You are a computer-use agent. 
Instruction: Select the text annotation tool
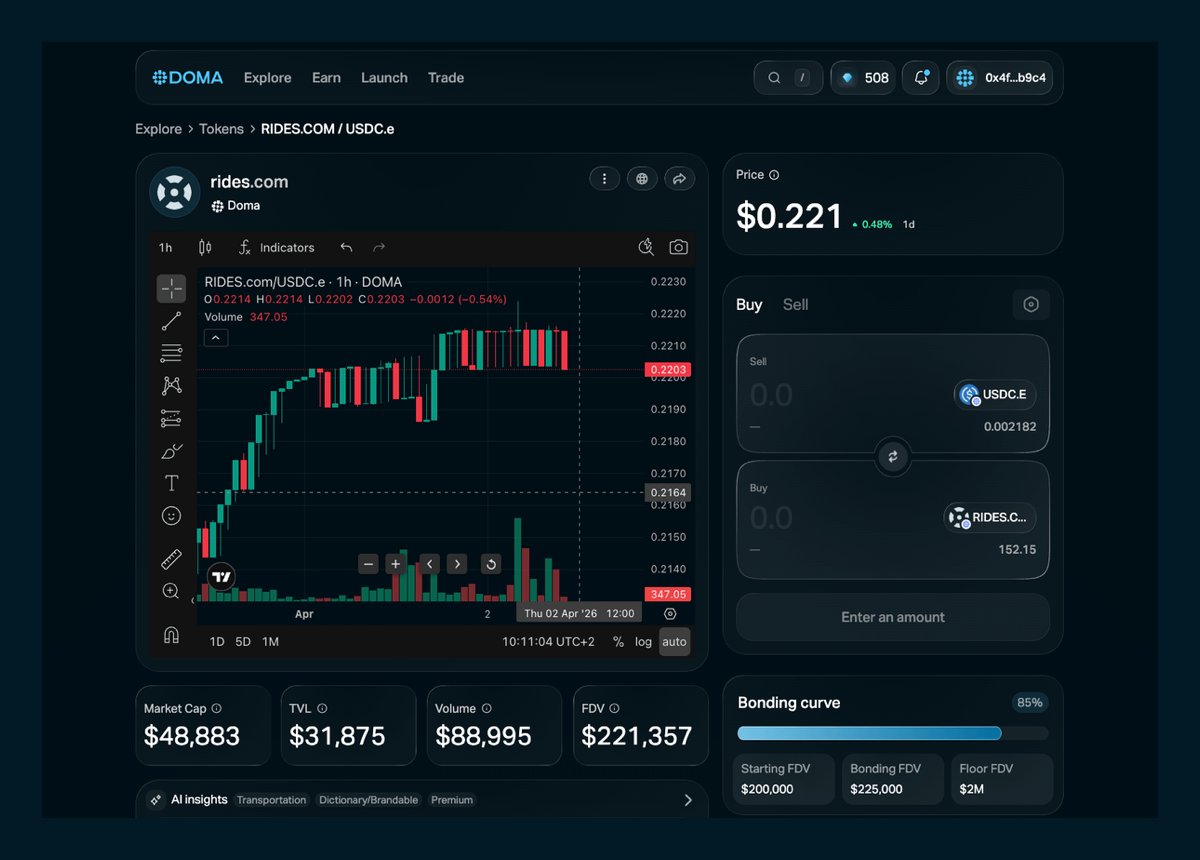click(171, 483)
